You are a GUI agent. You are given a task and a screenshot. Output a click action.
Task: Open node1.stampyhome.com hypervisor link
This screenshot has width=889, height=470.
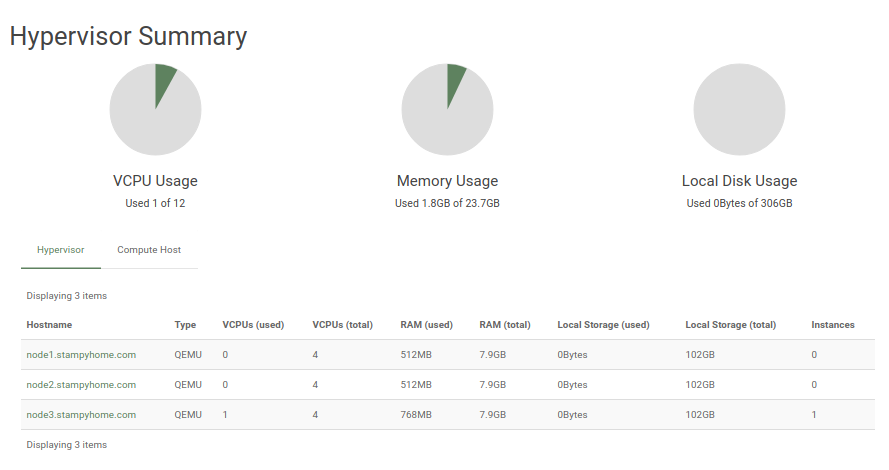81,355
